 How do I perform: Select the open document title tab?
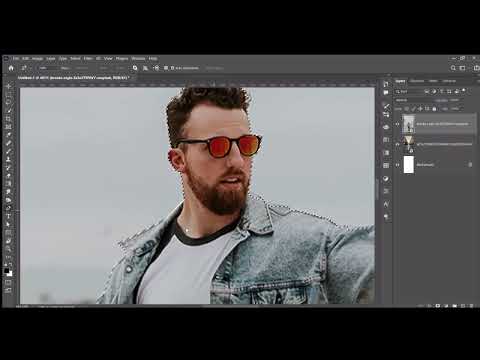73,78
